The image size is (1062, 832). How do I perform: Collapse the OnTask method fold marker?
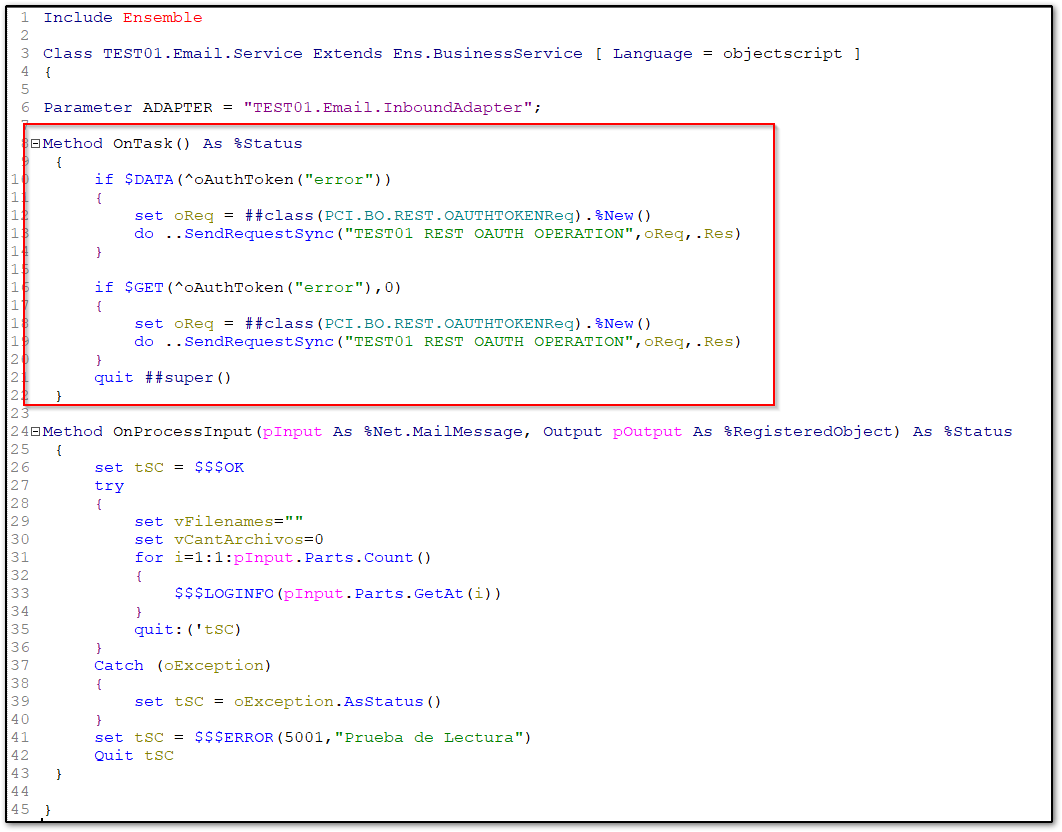35,143
